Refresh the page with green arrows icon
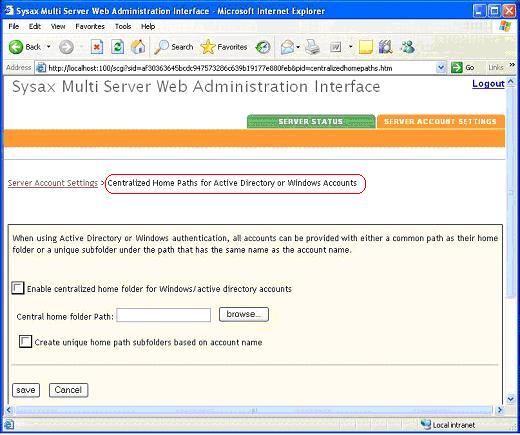Viewport: 520px width, 435px height. click(117, 47)
